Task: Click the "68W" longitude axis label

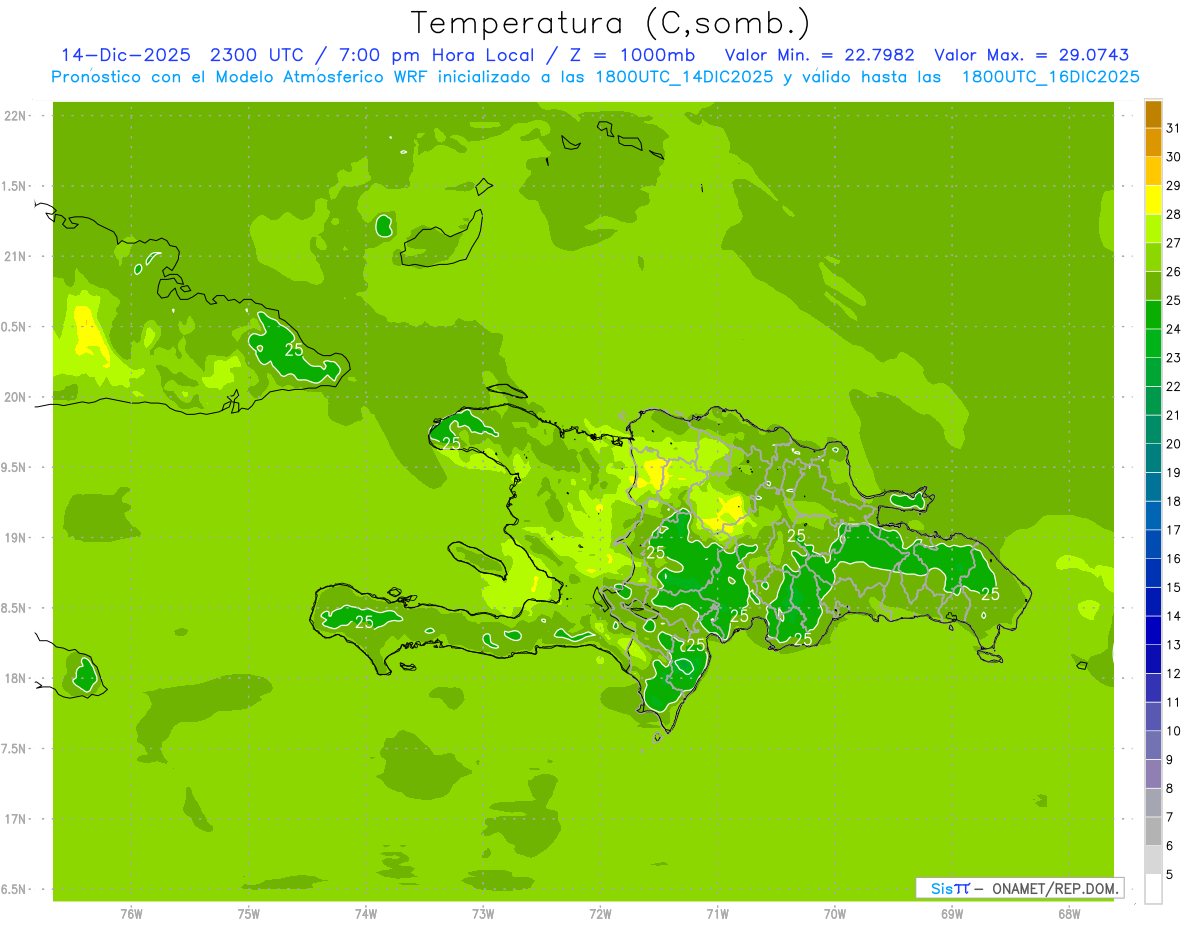Action: click(1069, 914)
